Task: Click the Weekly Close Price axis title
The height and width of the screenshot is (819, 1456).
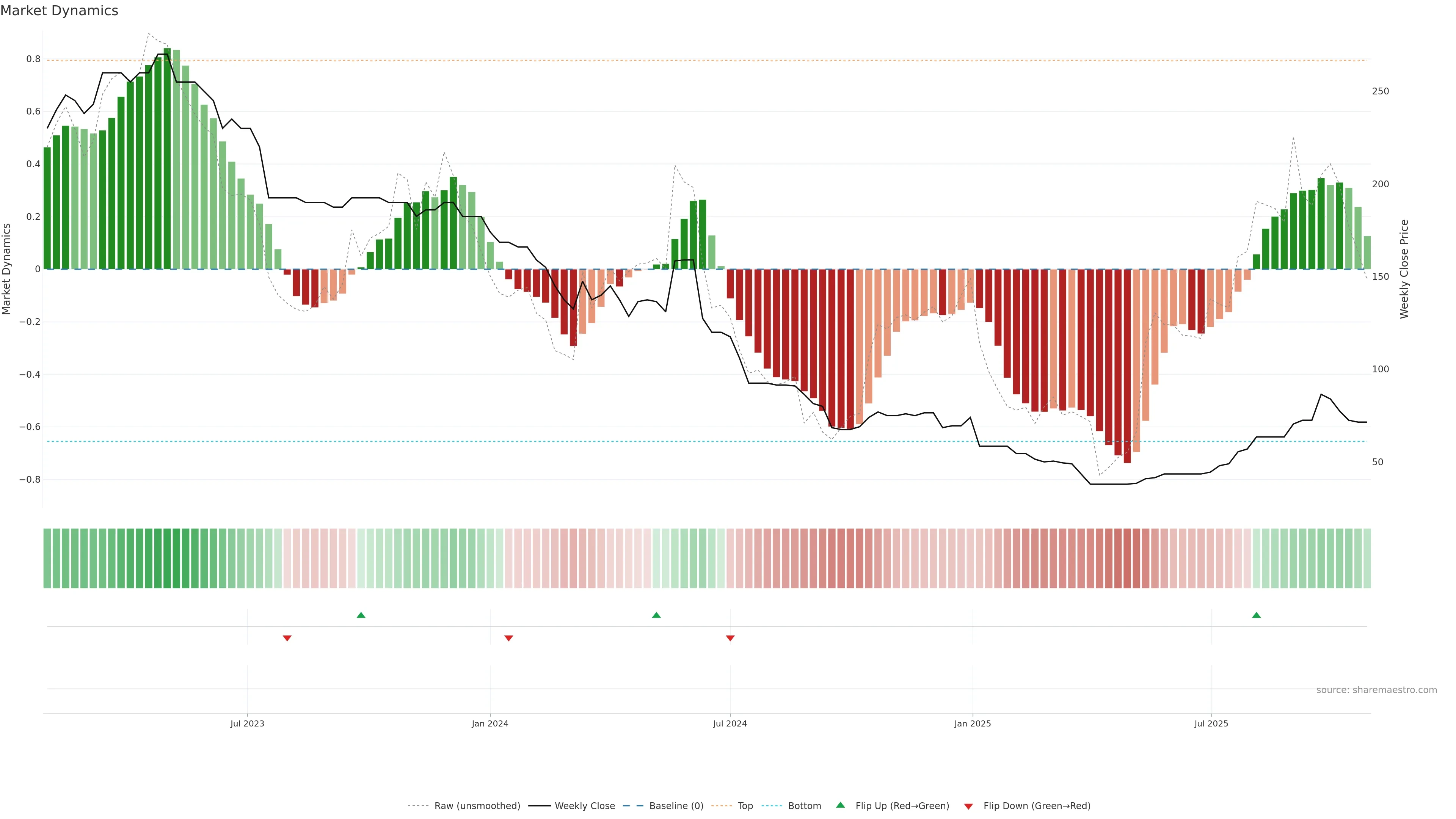Action: pos(1404,269)
